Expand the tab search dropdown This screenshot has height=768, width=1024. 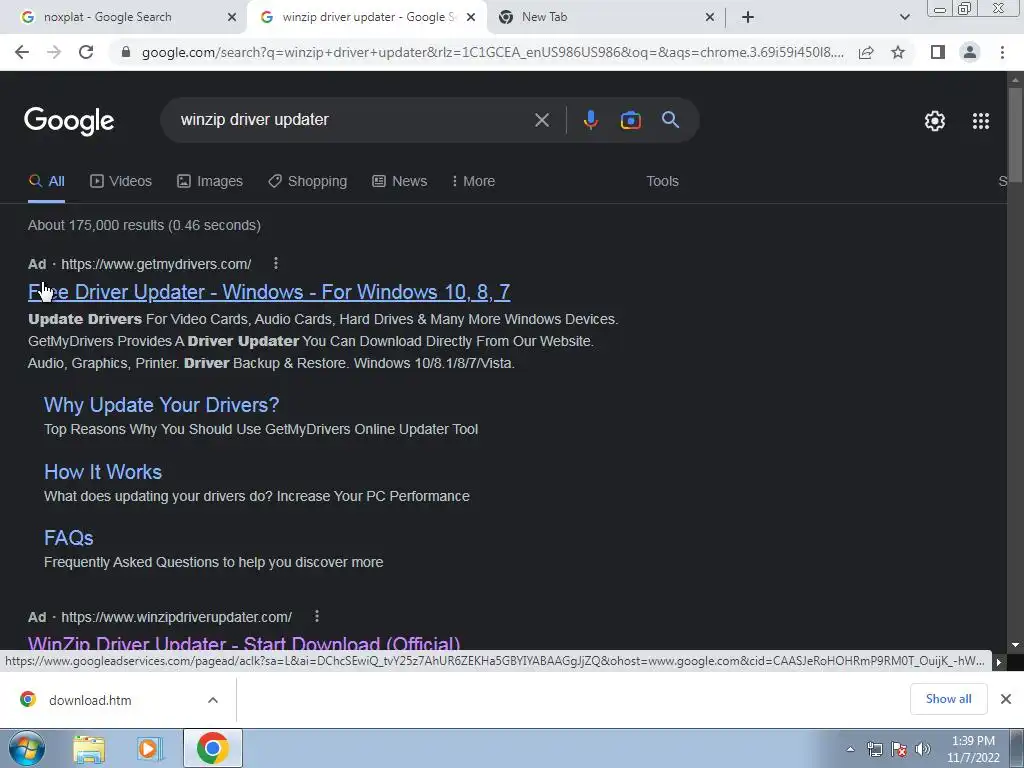(904, 18)
